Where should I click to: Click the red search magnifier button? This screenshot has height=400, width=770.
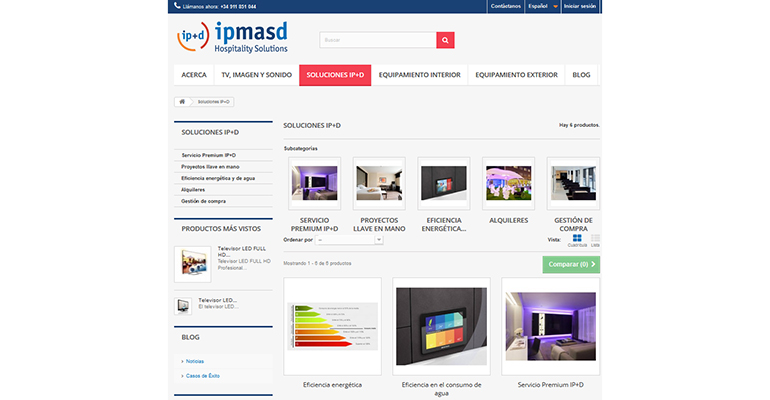(x=445, y=40)
